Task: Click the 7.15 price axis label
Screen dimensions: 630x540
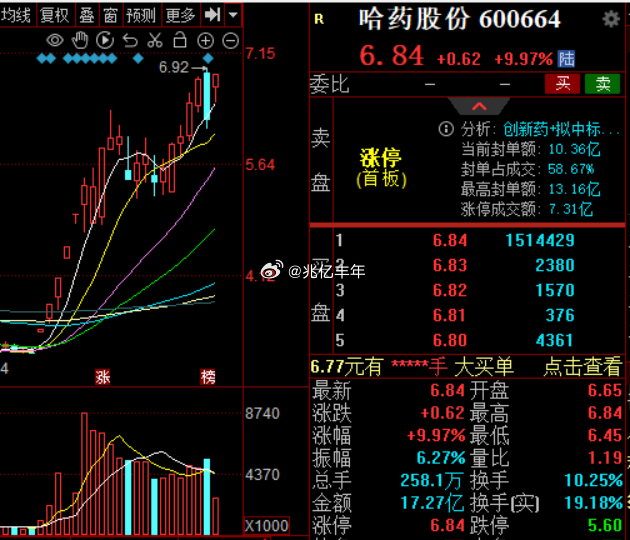Action: pos(260,53)
